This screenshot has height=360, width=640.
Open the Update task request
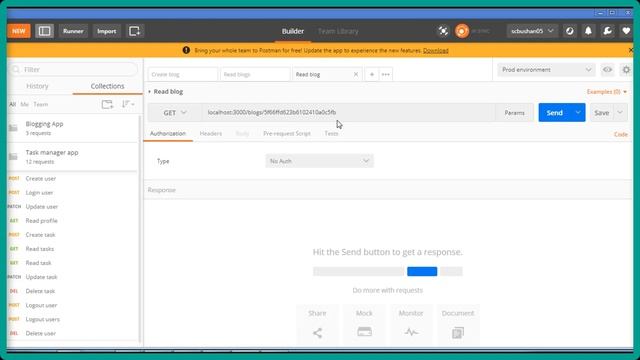pos(41,277)
